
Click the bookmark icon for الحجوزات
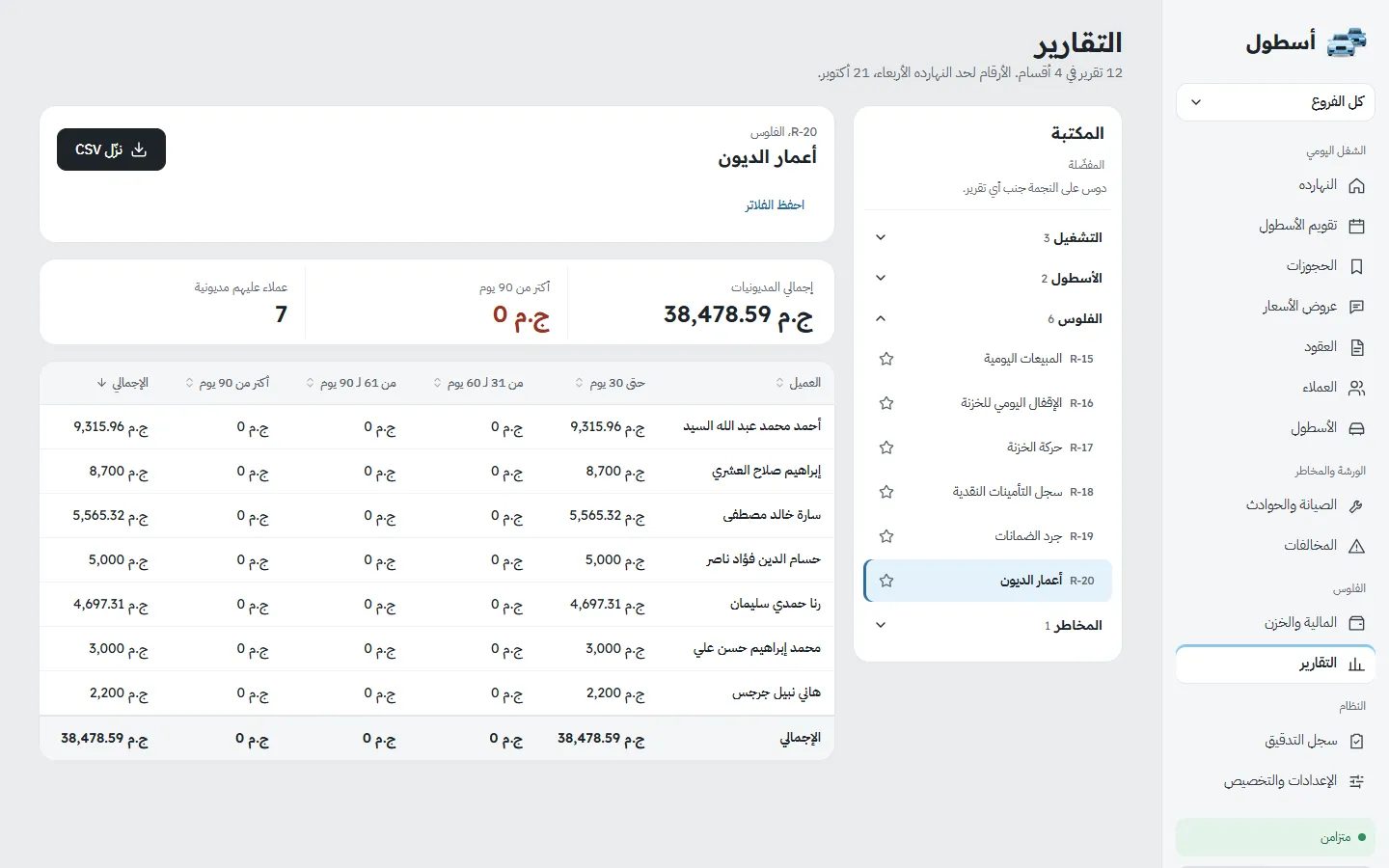1356,266
